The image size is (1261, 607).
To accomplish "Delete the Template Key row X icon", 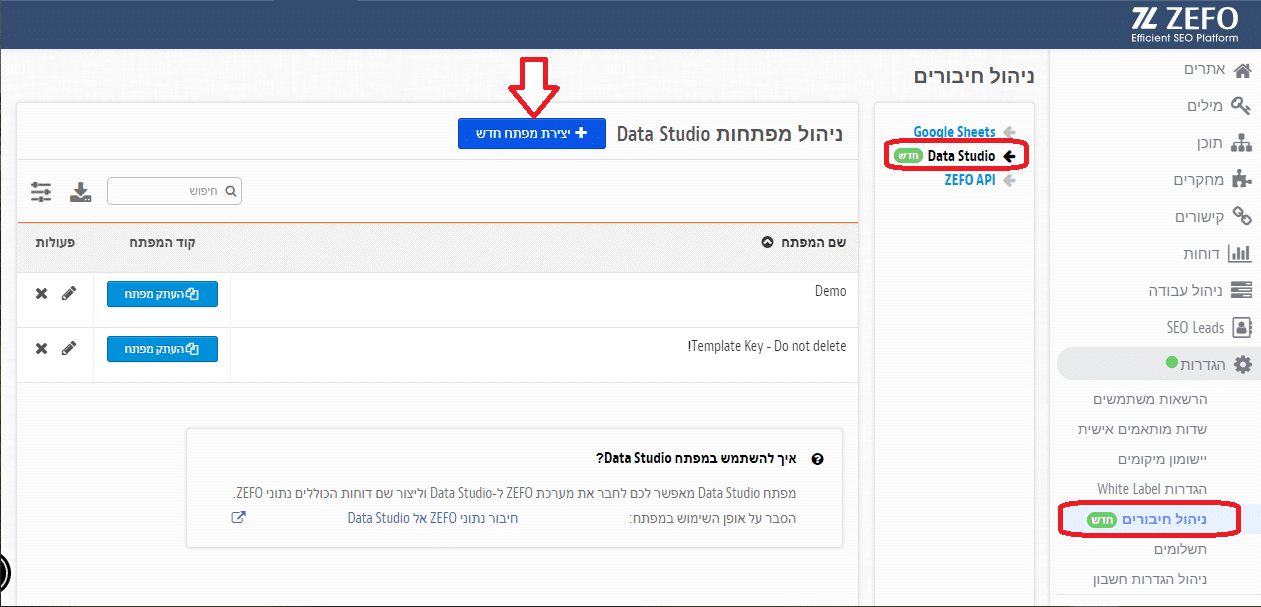I will pos(41,348).
